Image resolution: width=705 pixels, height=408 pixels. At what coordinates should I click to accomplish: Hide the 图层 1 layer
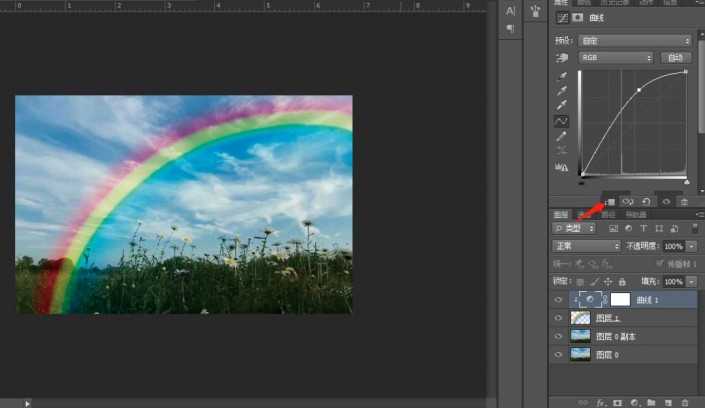coord(558,317)
